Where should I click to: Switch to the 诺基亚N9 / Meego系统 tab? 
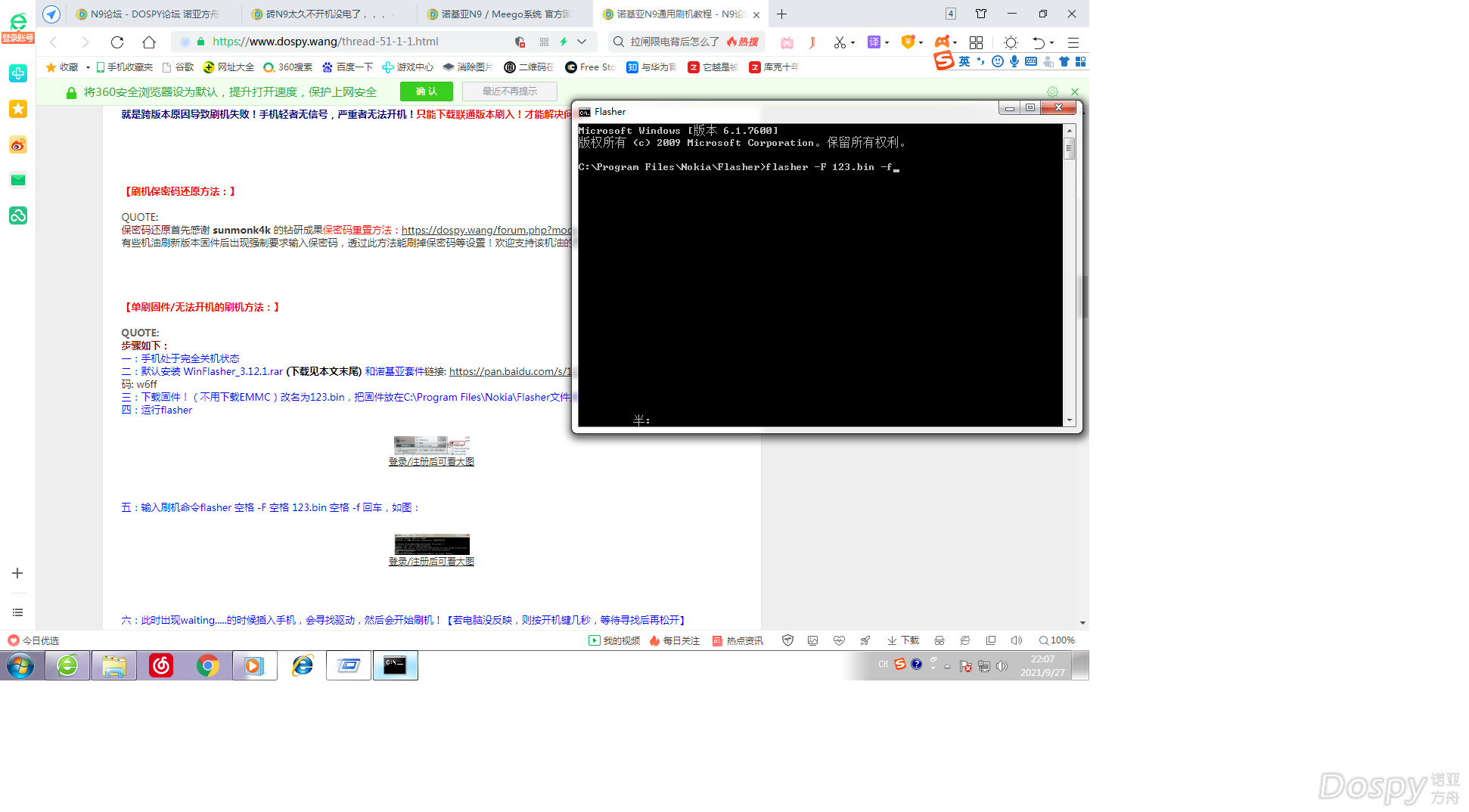[505, 14]
